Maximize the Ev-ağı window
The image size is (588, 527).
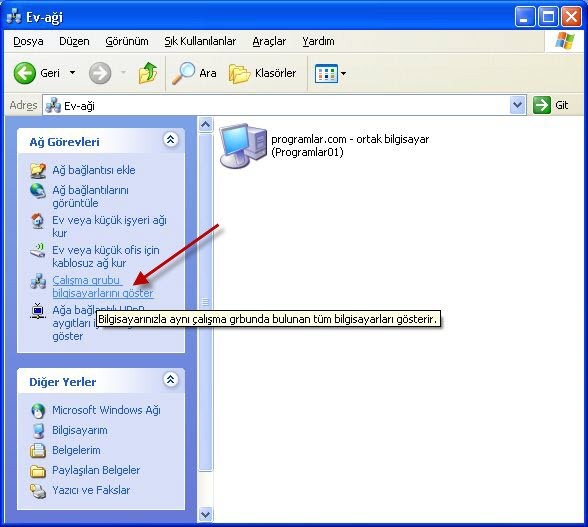[548, 17]
